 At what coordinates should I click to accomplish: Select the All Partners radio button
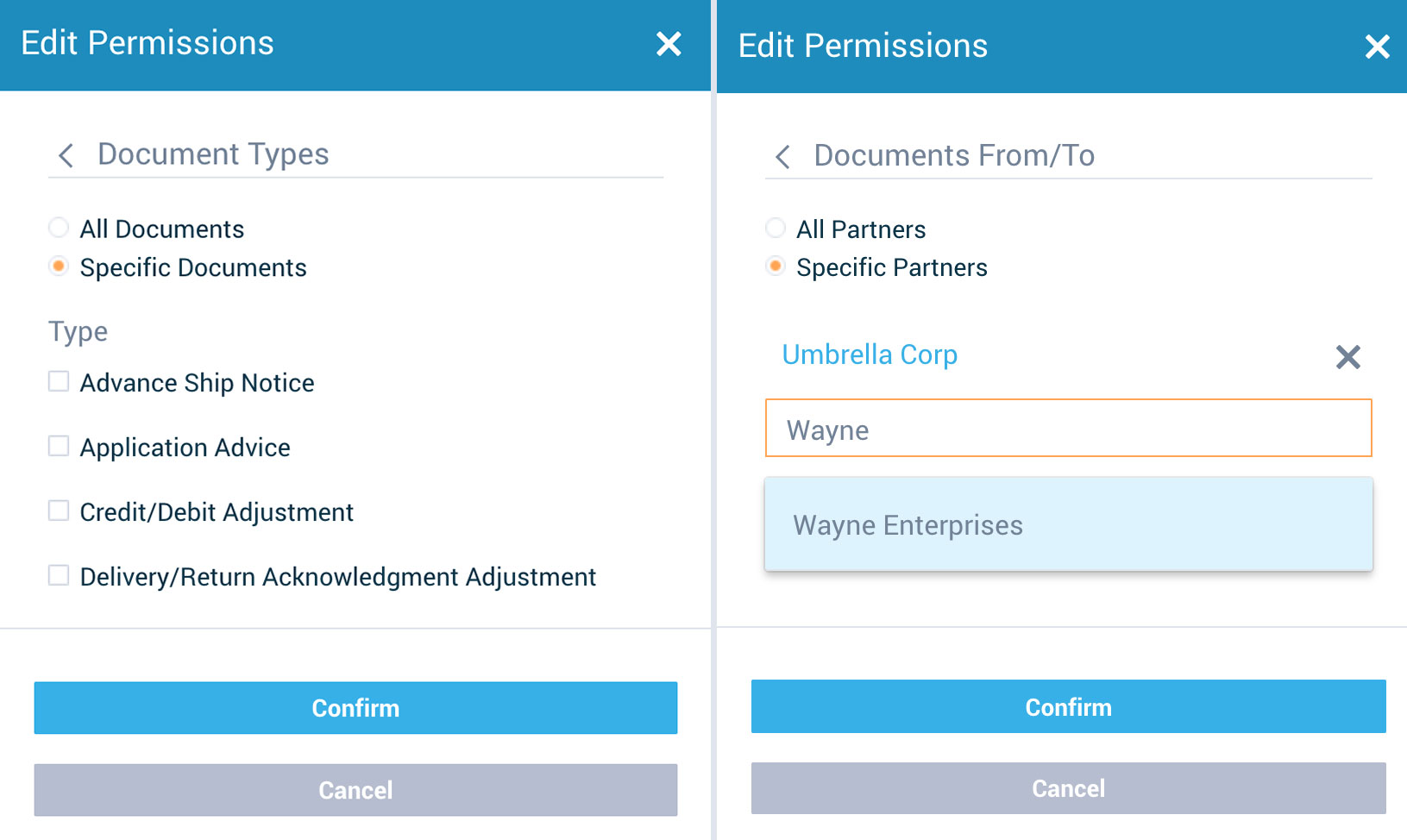tap(775, 228)
